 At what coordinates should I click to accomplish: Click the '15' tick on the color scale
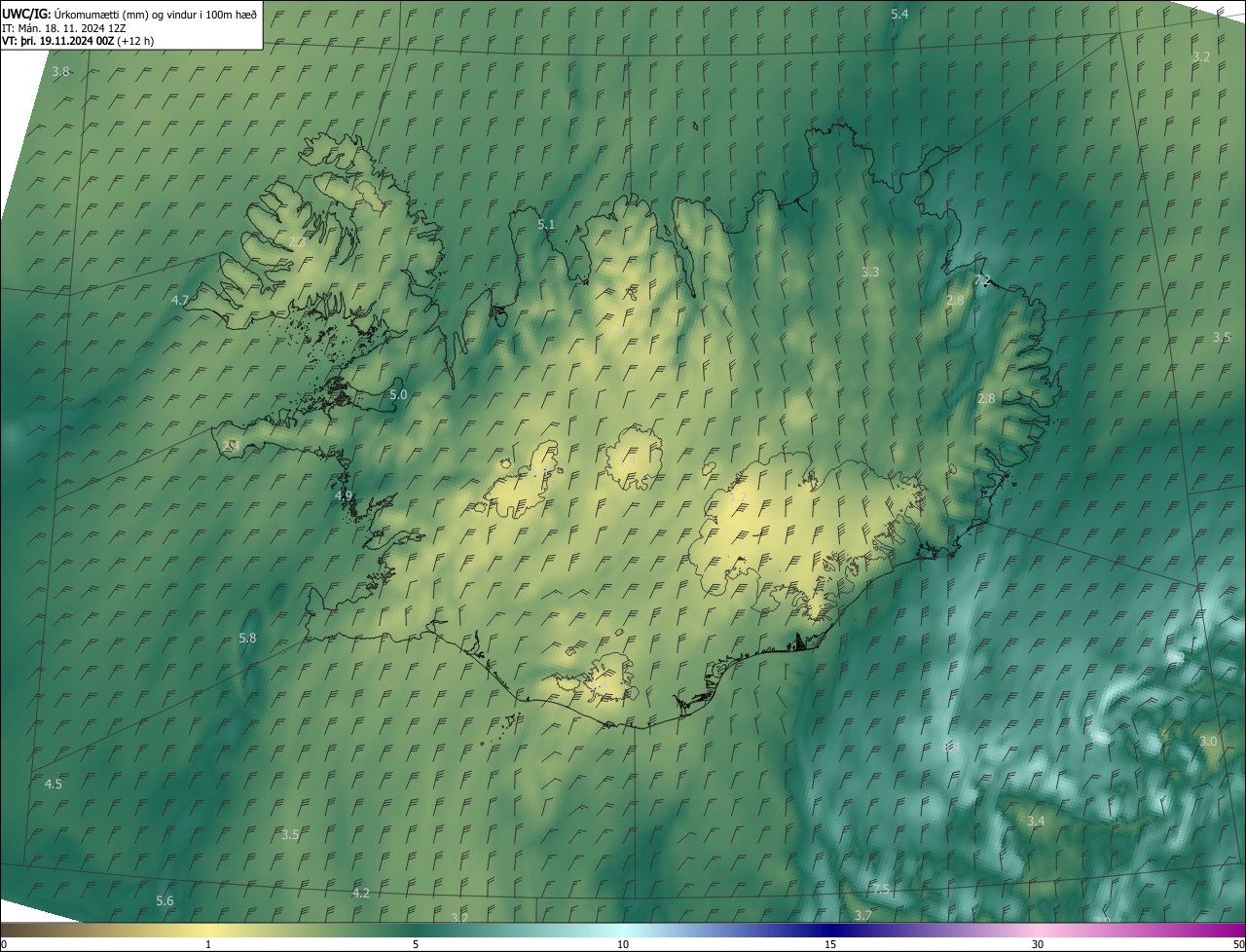coord(830,944)
